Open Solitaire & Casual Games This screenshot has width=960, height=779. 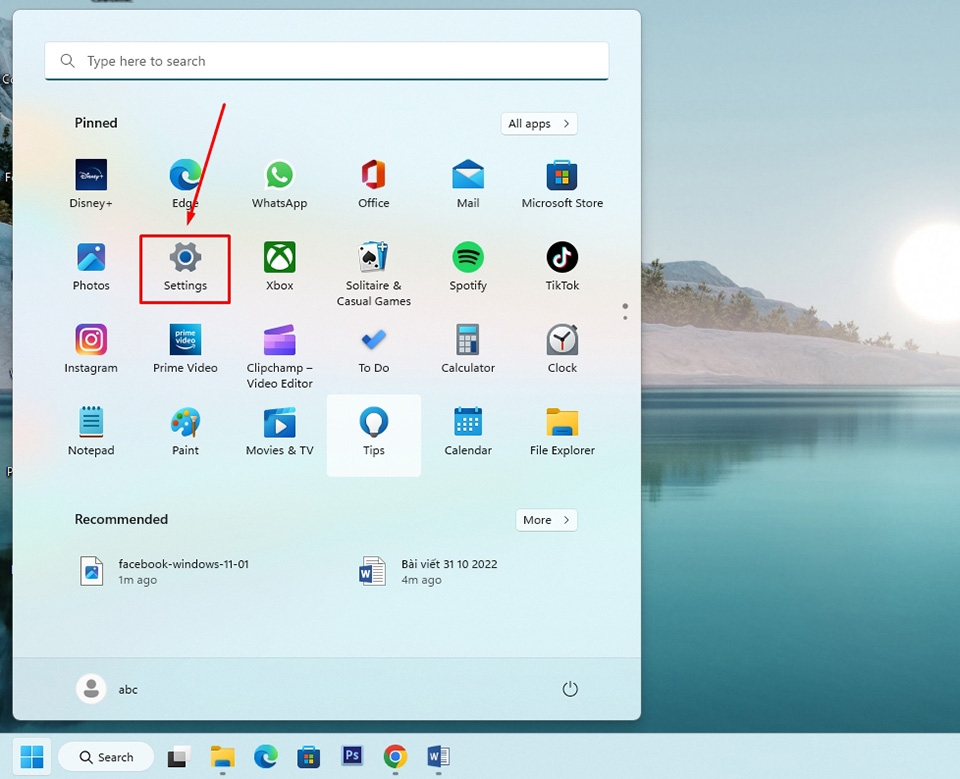pyautogui.click(x=373, y=273)
